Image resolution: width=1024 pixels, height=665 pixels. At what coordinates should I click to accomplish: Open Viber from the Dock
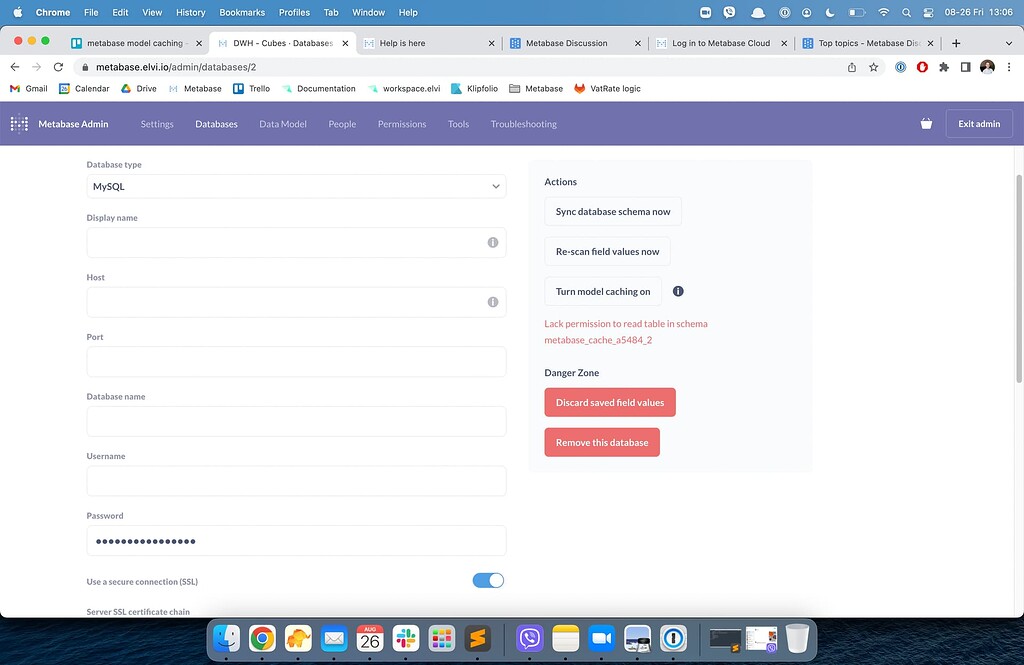coord(530,637)
